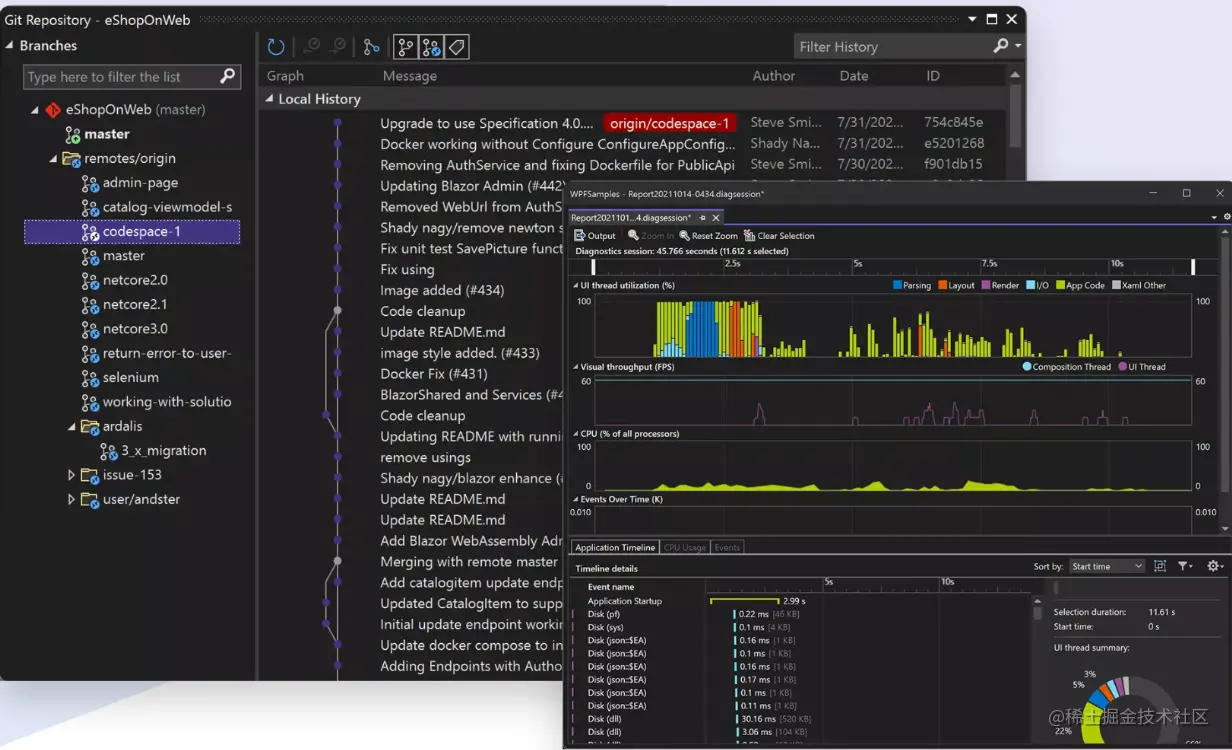This screenshot has height=750, width=1232.
Task: Click the Reset Zoom button label
Action: click(x=715, y=236)
